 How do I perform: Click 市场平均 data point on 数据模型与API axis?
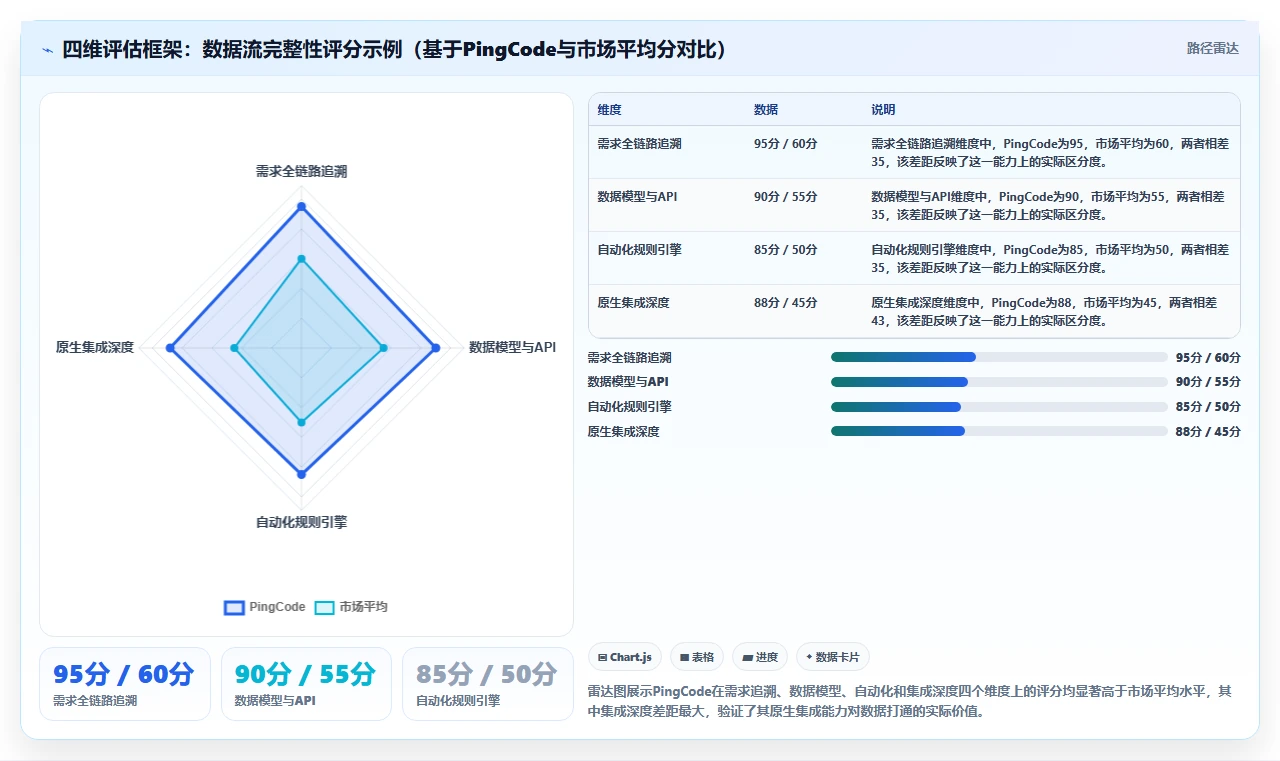coord(383,348)
